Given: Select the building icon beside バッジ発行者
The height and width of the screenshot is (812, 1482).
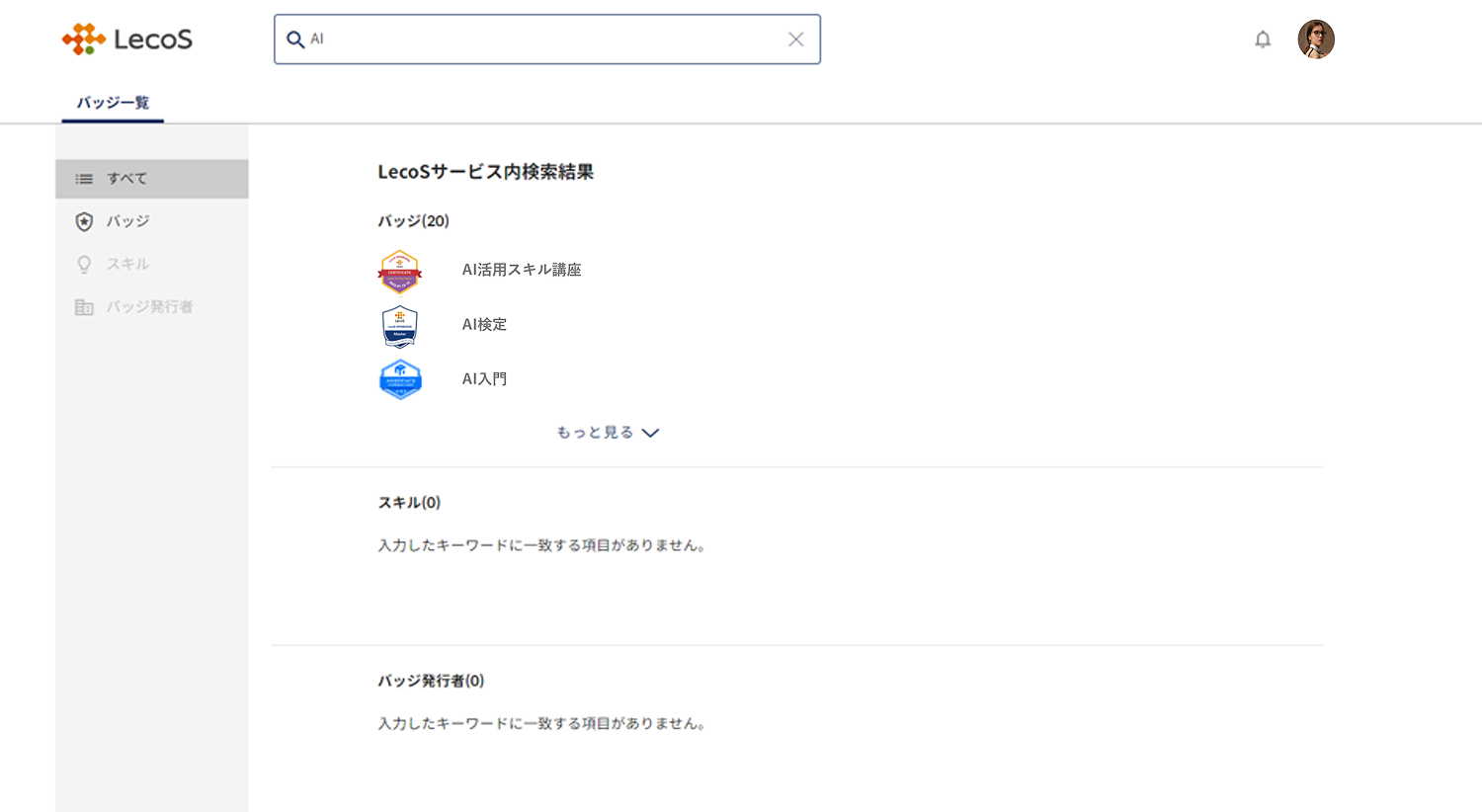Looking at the screenshot, I should 84,306.
